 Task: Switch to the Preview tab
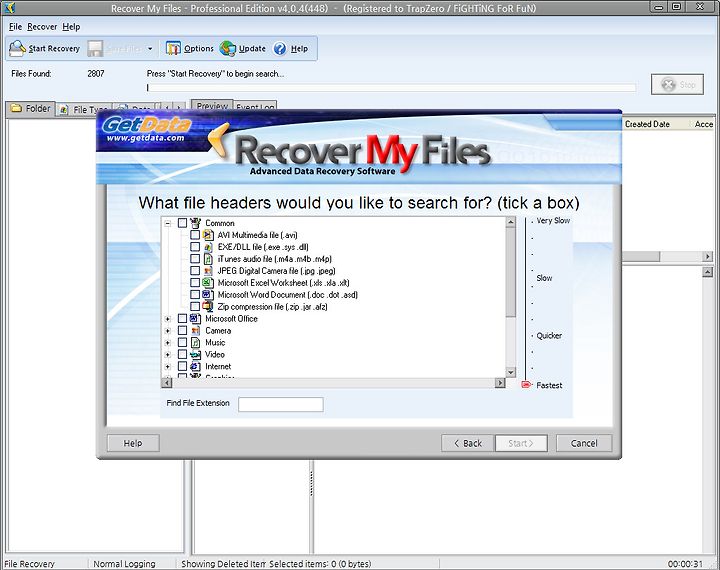pyautogui.click(x=212, y=106)
